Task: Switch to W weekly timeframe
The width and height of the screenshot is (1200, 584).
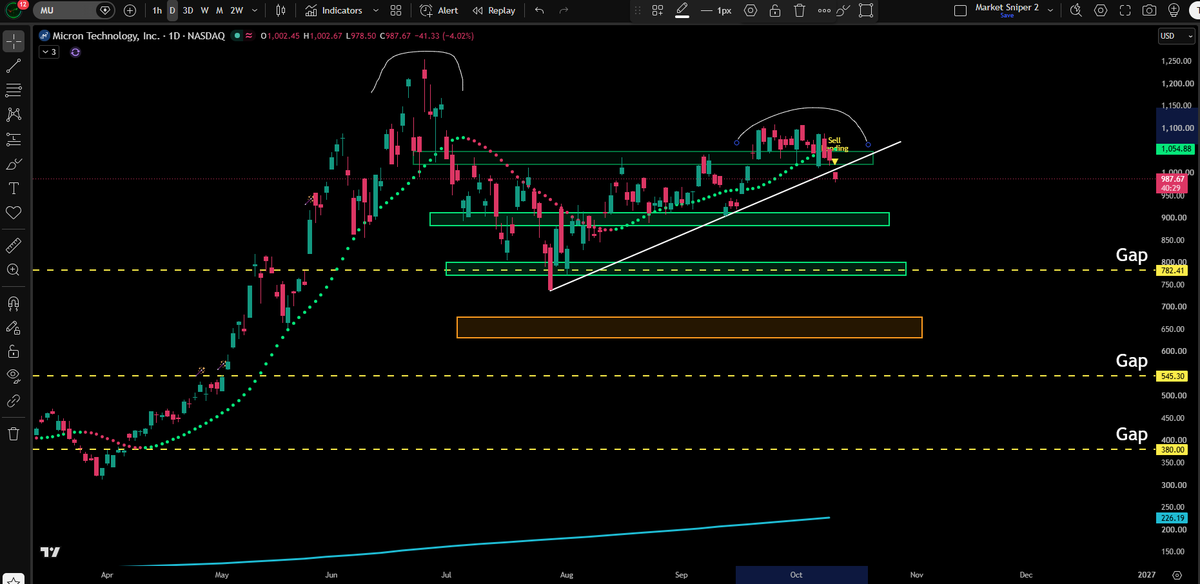Action: coord(205,10)
